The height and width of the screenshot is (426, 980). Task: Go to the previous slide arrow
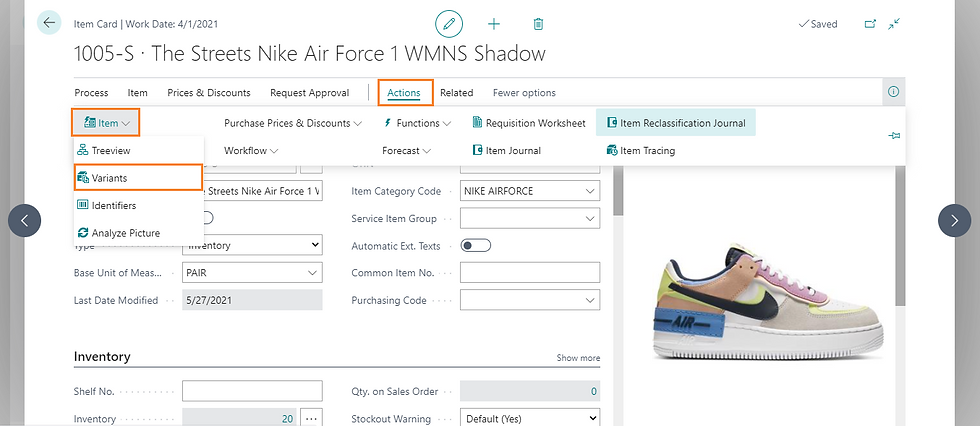click(x=24, y=220)
